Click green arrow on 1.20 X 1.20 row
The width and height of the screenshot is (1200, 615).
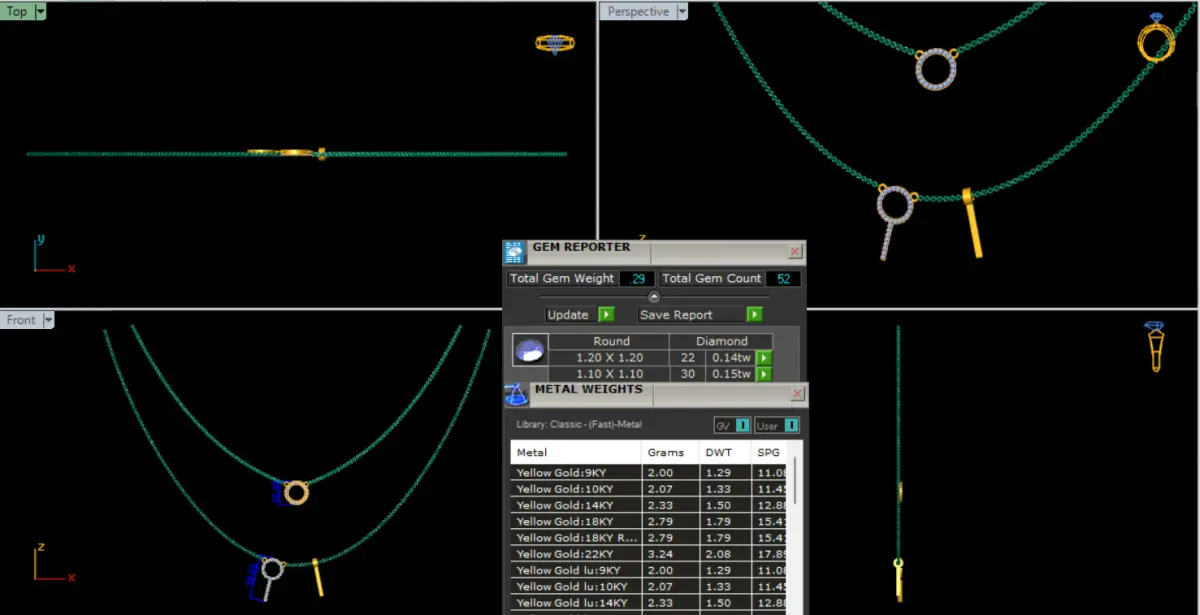click(x=764, y=358)
